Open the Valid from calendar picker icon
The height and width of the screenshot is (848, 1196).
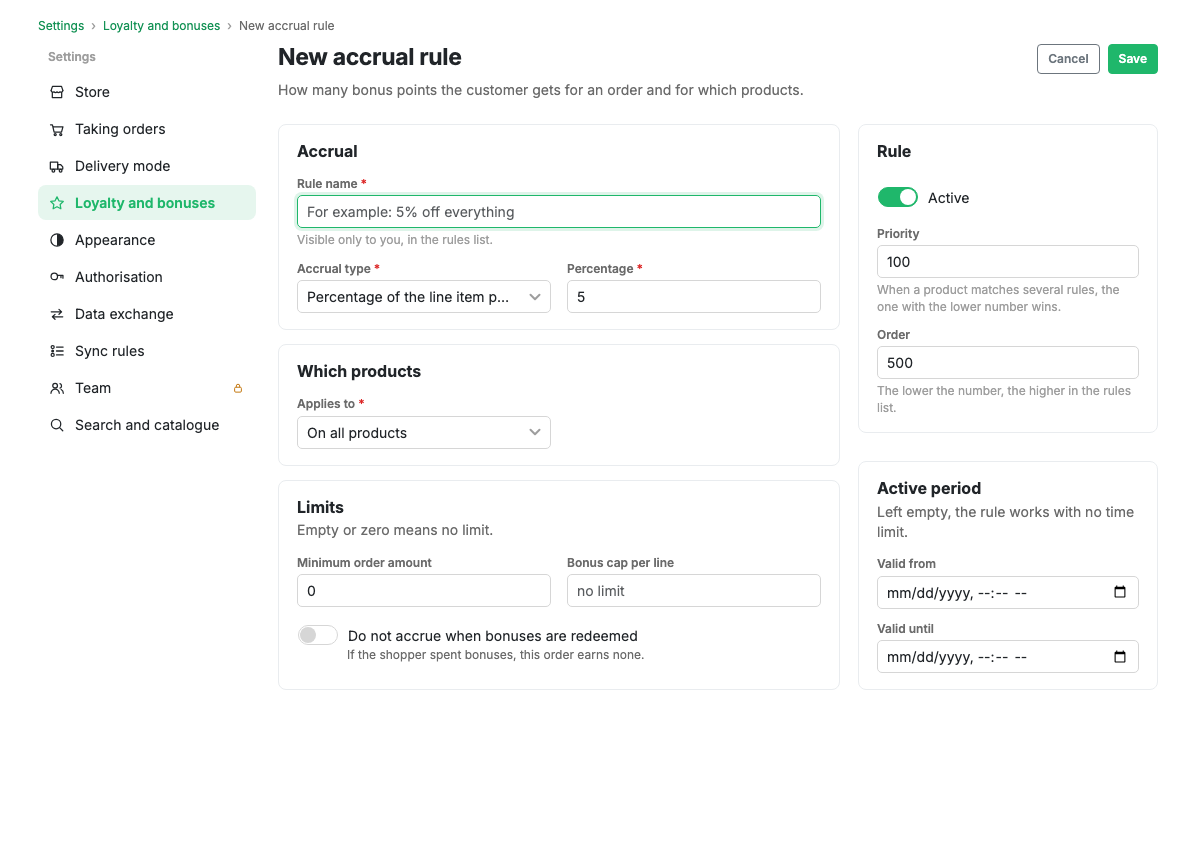pyautogui.click(x=1120, y=593)
